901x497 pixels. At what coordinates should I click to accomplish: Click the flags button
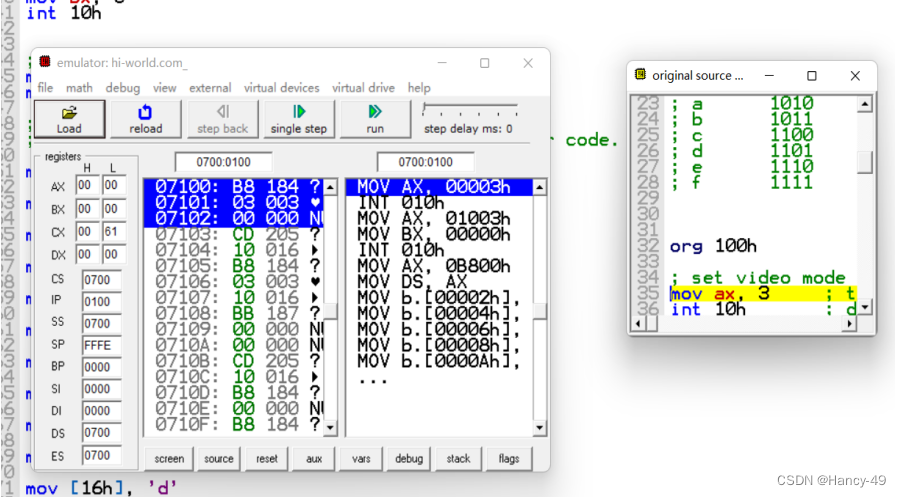point(509,459)
